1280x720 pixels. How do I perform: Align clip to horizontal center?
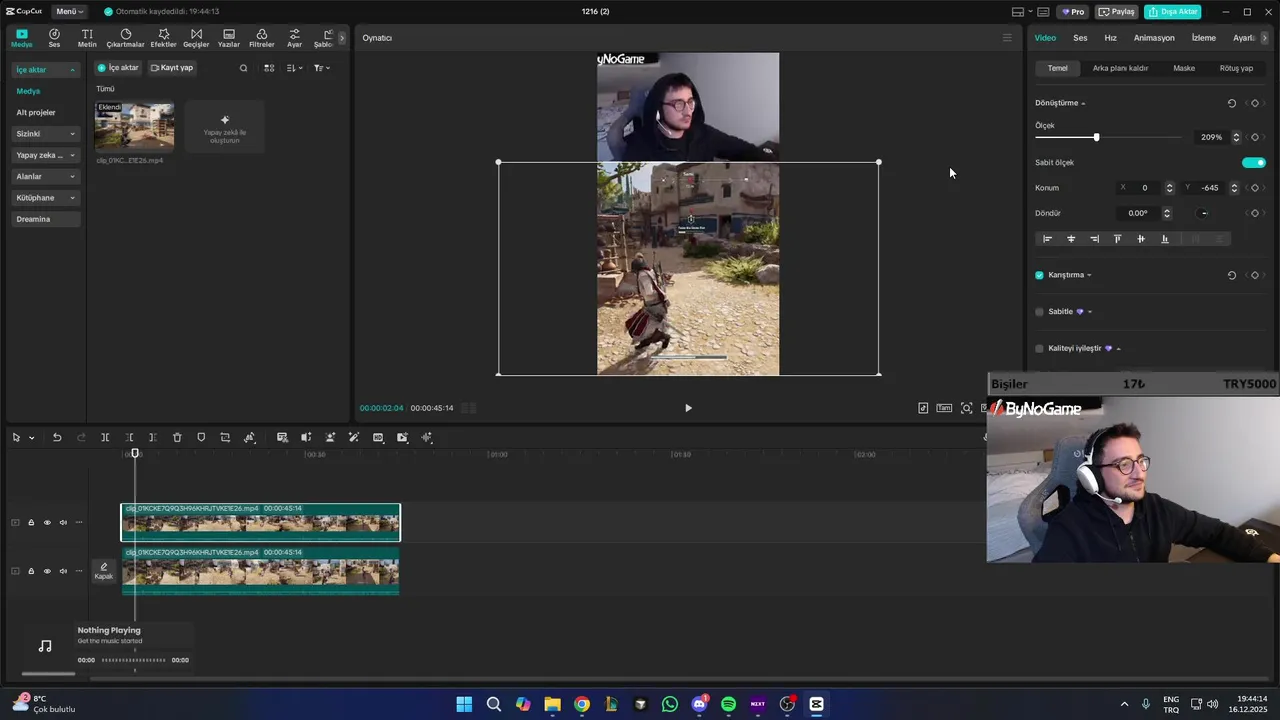[1071, 239]
